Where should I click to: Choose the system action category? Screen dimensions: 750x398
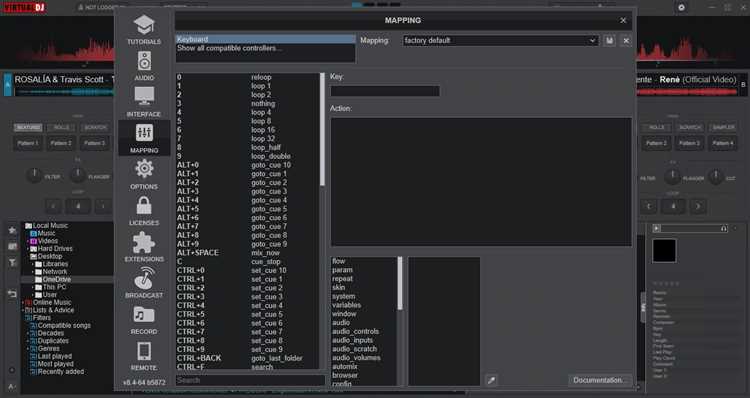pos(343,296)
